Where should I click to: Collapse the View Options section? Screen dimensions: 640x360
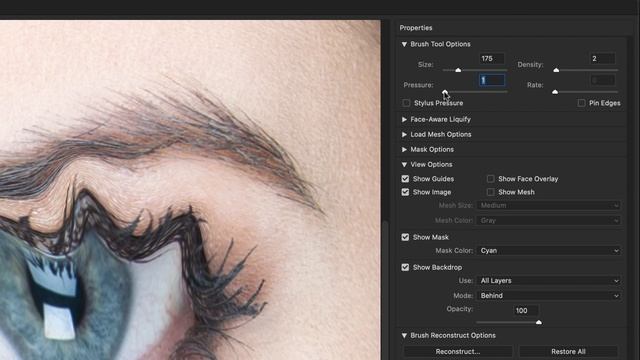coord(404,164)
